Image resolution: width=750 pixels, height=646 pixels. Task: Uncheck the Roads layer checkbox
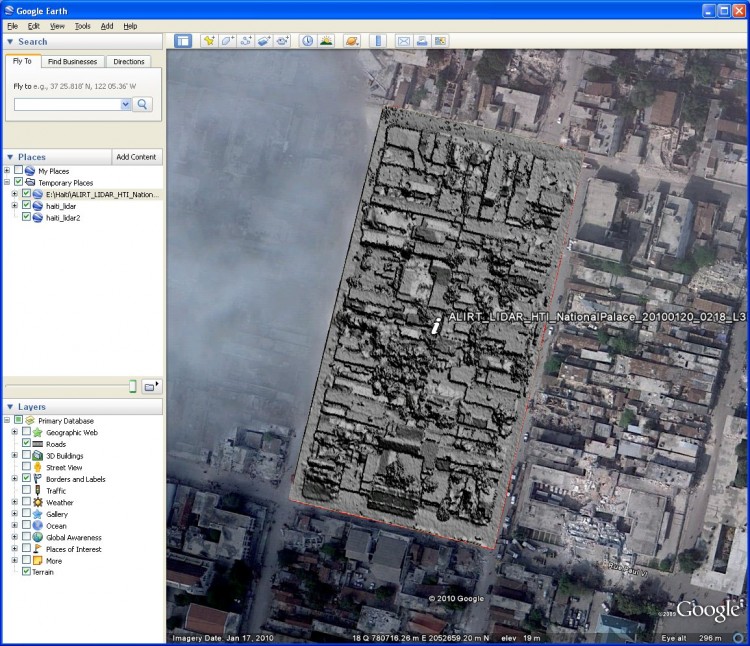[26, 443]
